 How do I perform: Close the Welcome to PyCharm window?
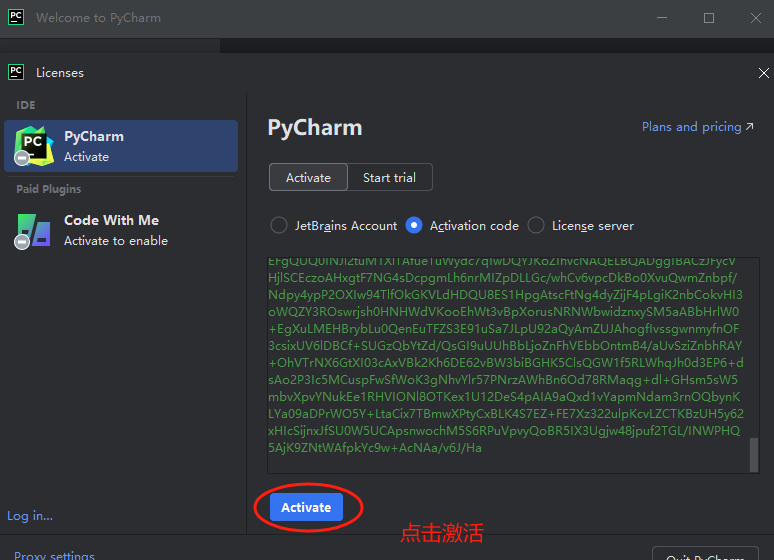click(756, 18)
